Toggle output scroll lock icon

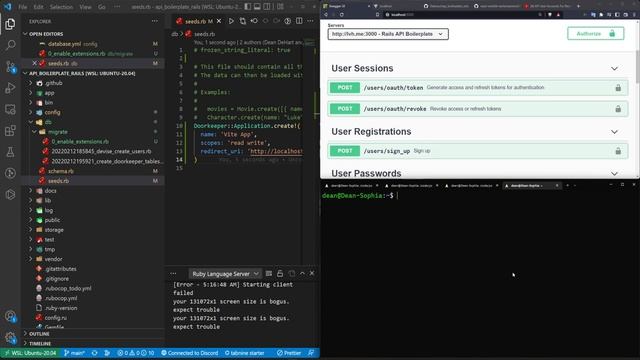click(280, 273)
